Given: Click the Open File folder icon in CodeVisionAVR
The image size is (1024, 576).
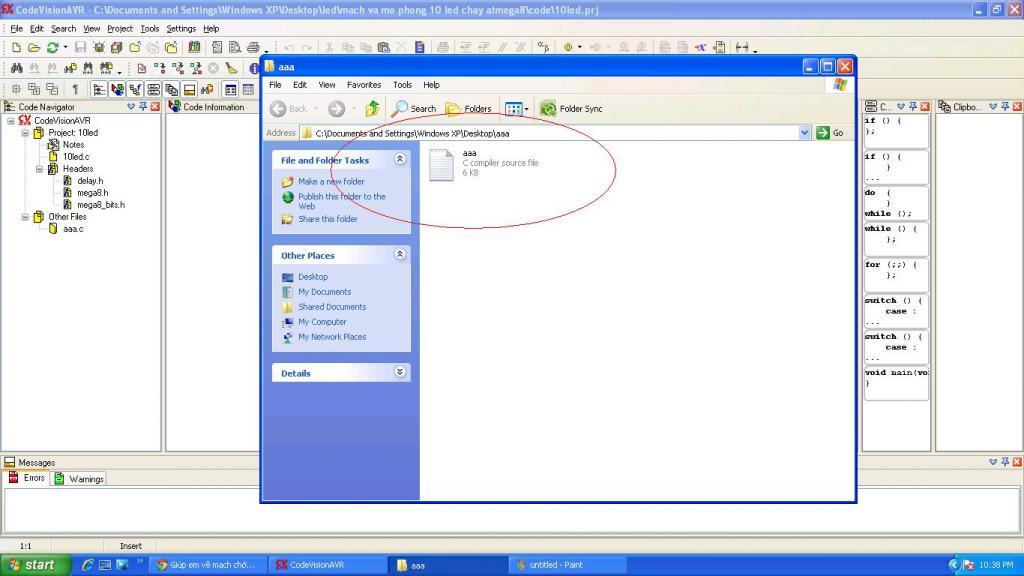Looking at the screenshot, I should coord(34,47).
